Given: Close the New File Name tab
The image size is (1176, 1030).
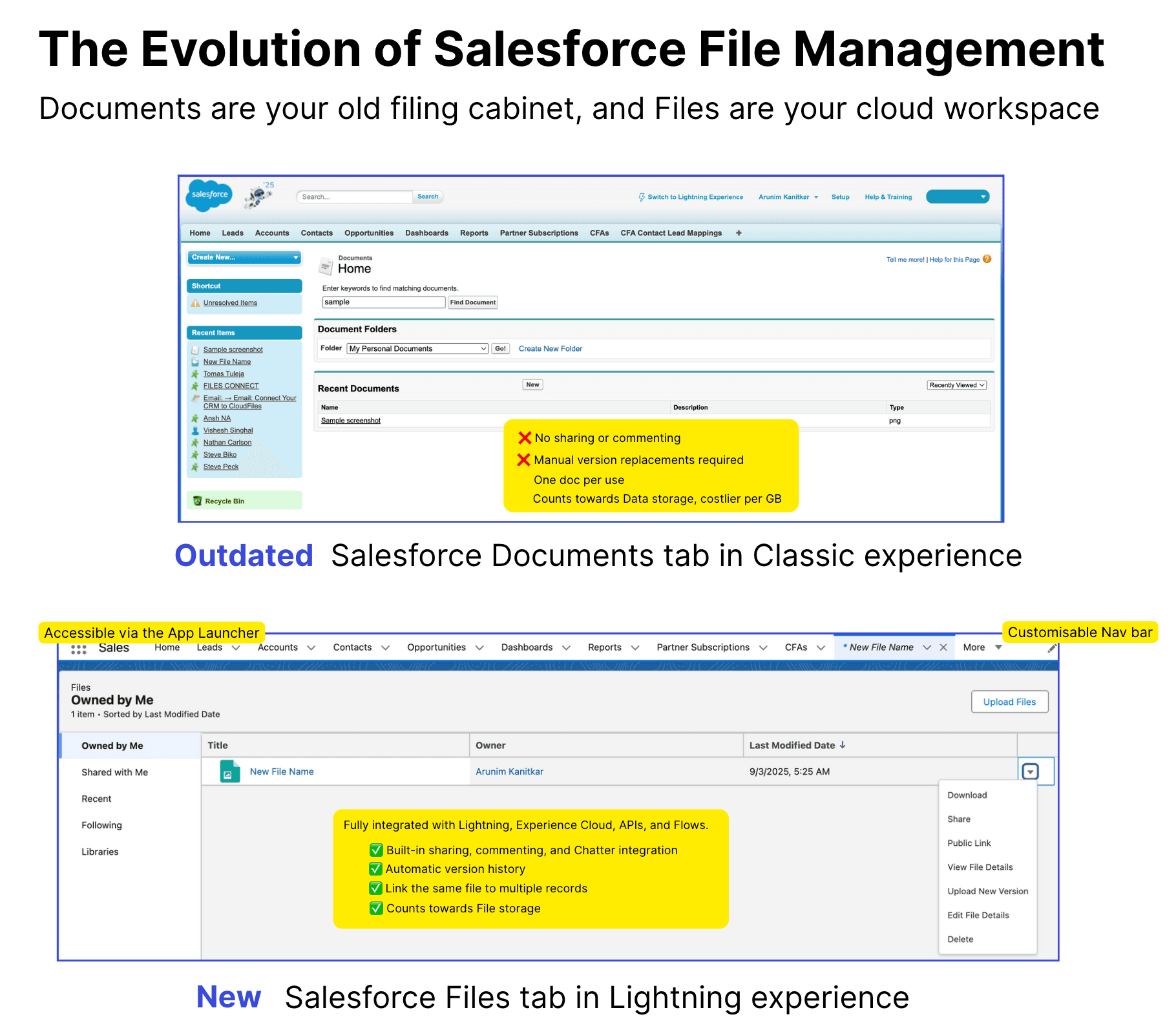Looking at the screenshot, I should (x=943, y=647).
